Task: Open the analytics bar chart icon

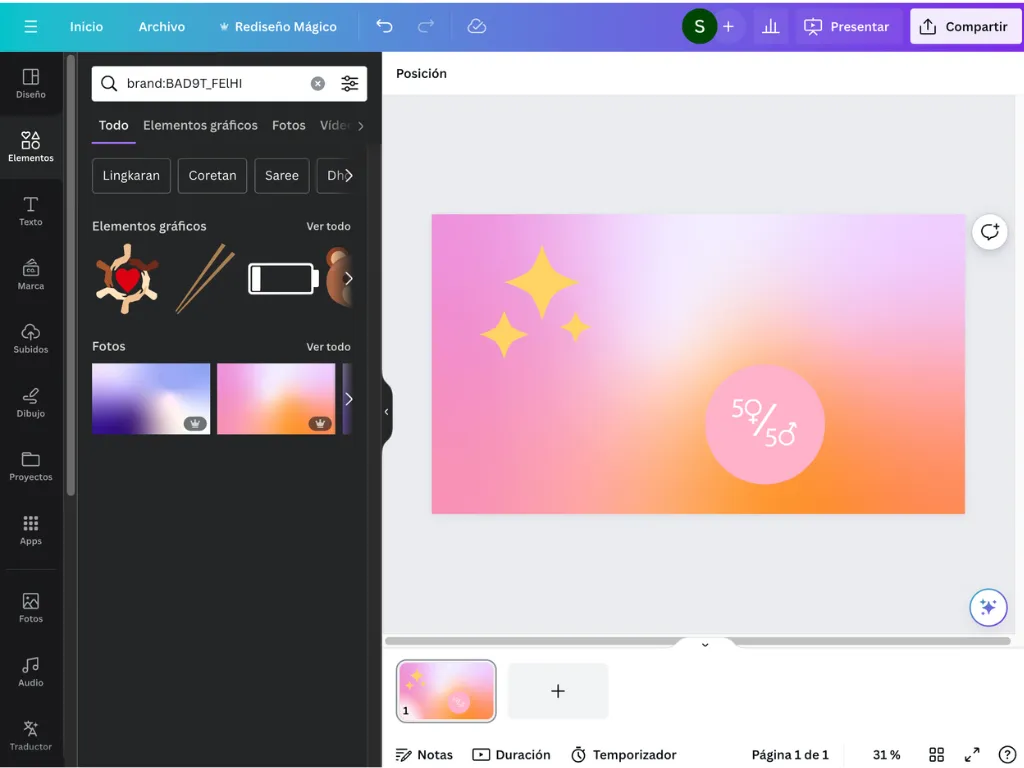Action: click(x=771, y=27)
